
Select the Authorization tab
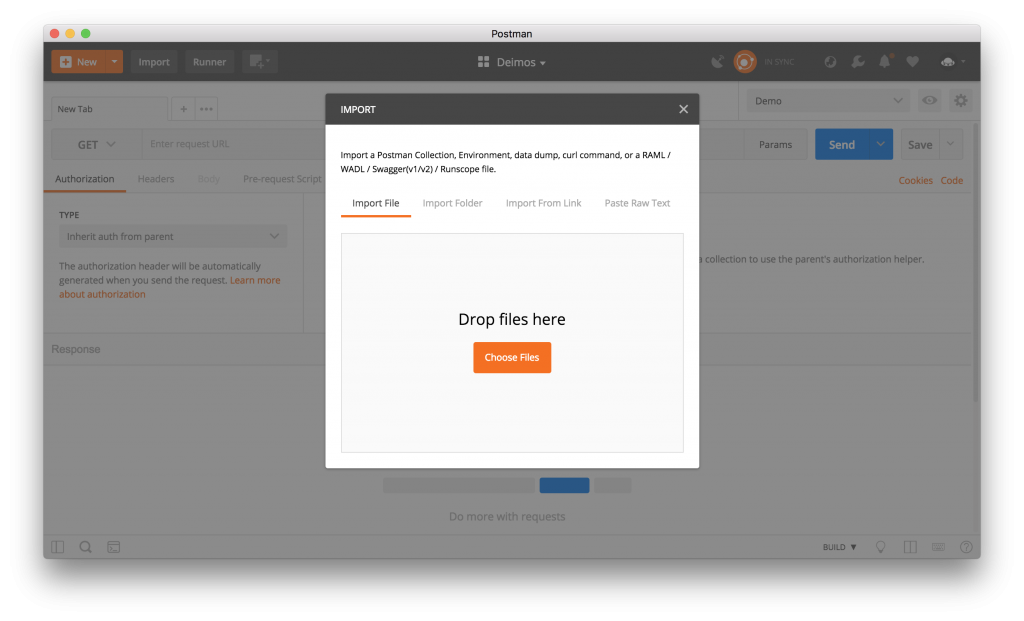click(85, 179)
